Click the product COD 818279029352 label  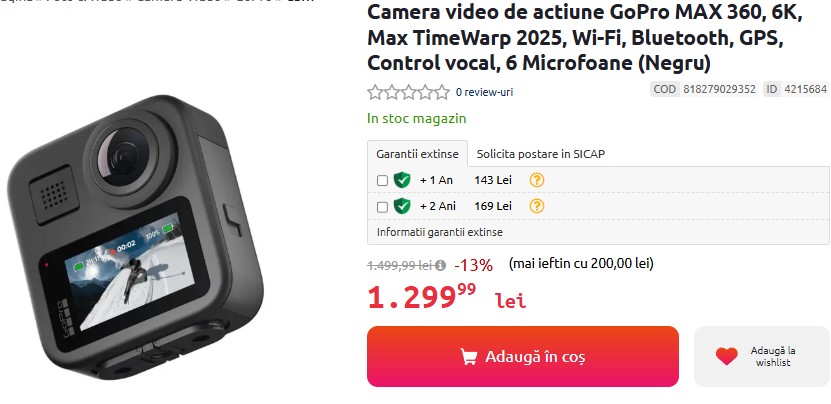tap(704, 89)
